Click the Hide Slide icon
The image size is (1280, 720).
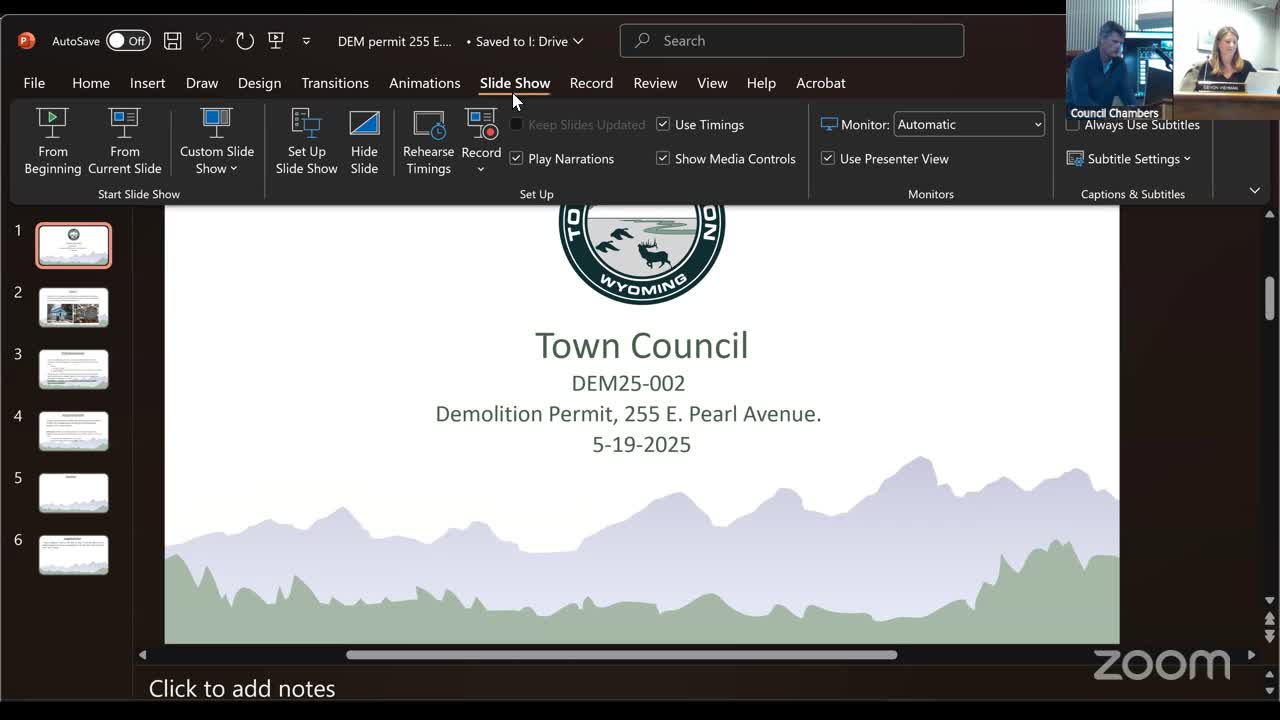(364, 141)
